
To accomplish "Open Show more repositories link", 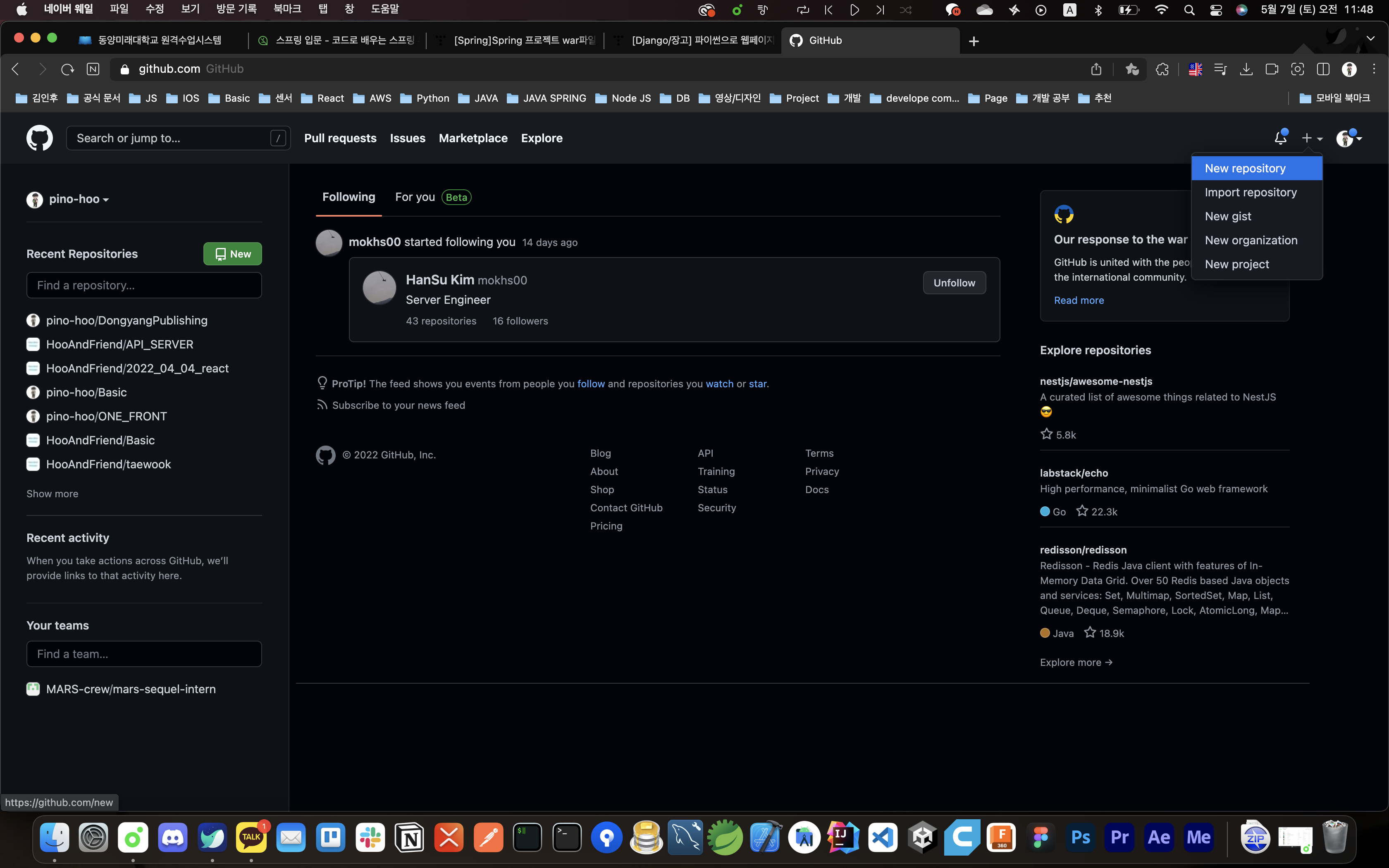I will (x=52, y=494).
